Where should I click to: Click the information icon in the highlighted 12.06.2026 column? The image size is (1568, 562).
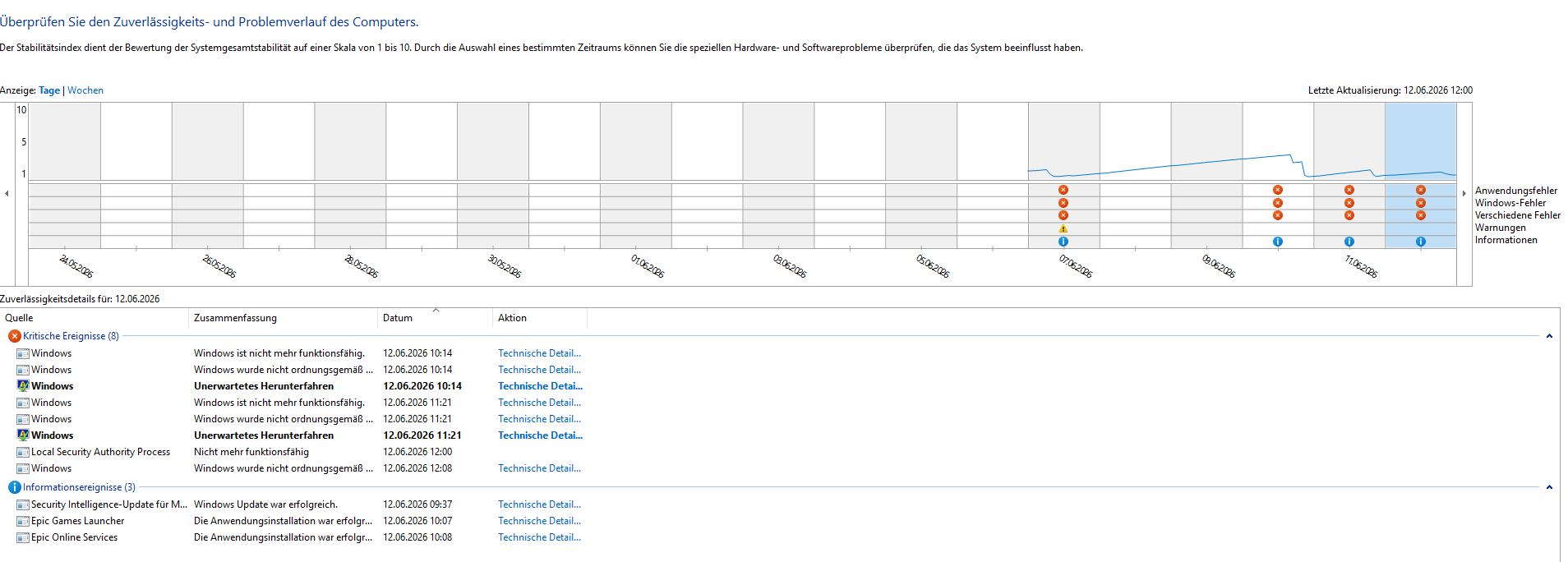pyautogui.click(x=1420, y=242)
